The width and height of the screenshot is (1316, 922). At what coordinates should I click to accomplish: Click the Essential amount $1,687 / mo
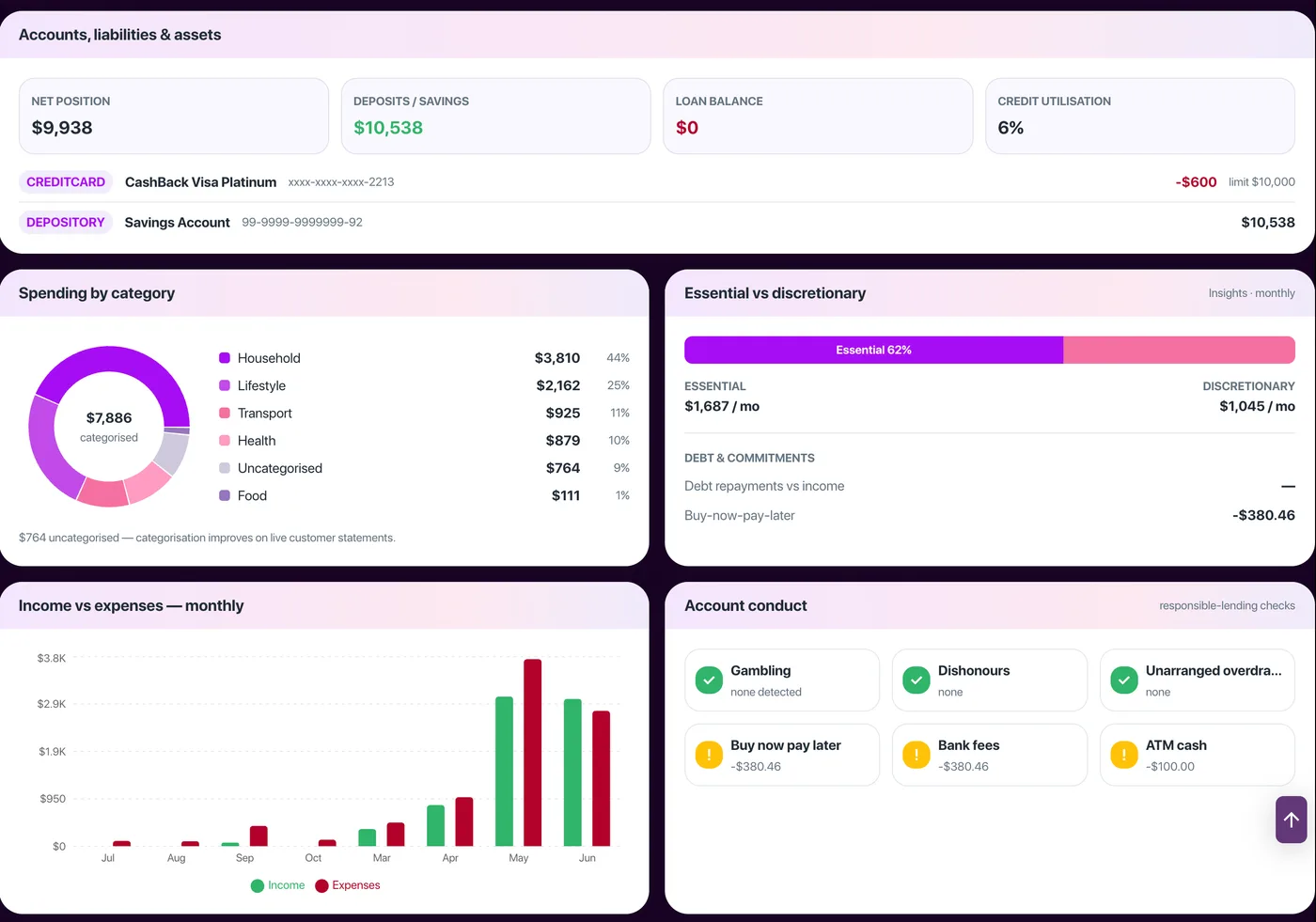pyautogui.click(x=722, y=406)
